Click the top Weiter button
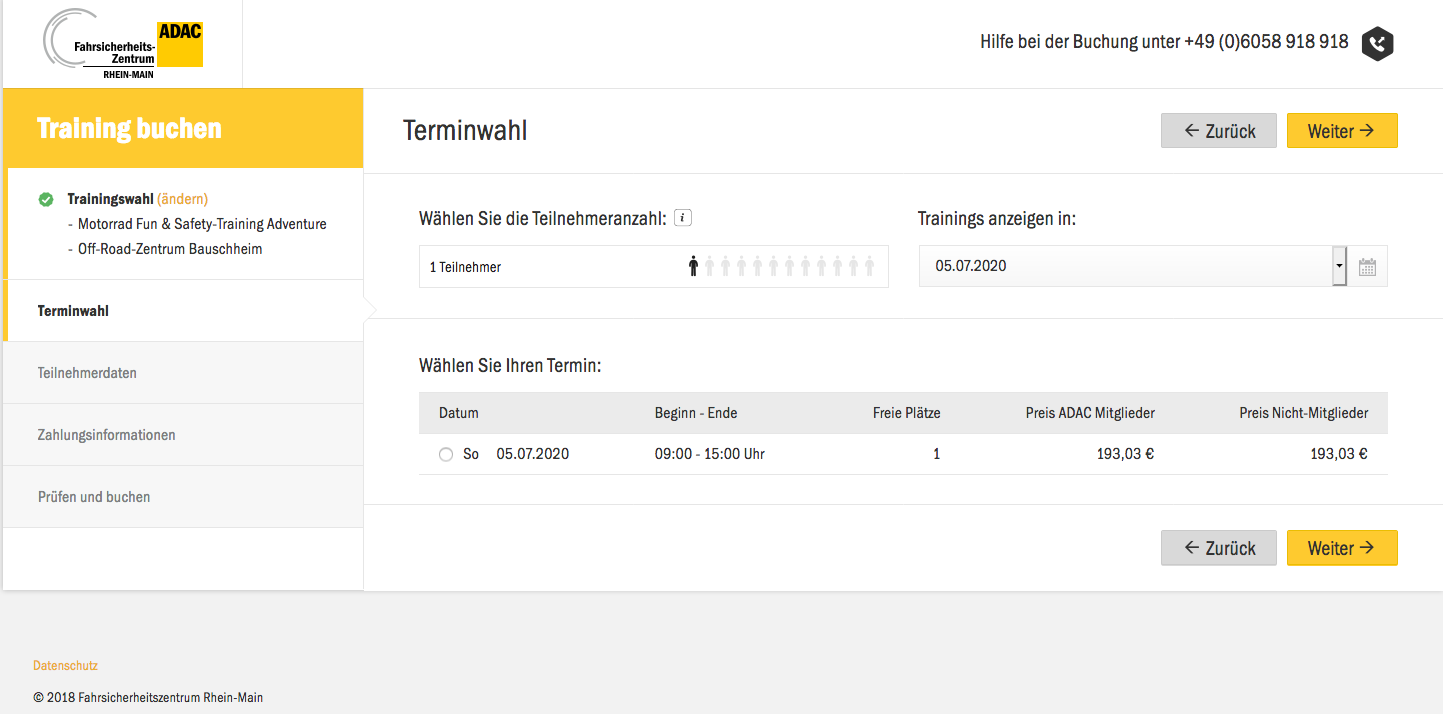The height and width of the screenshot is (714, 1443). pyautogui.click(x=1341, y=131)
